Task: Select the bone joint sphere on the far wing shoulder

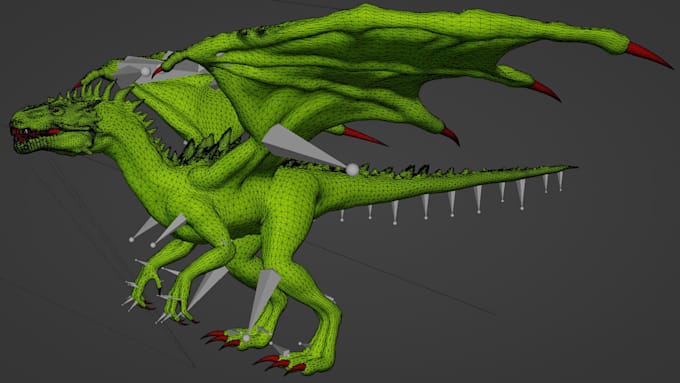Action: tap(145, 71)
